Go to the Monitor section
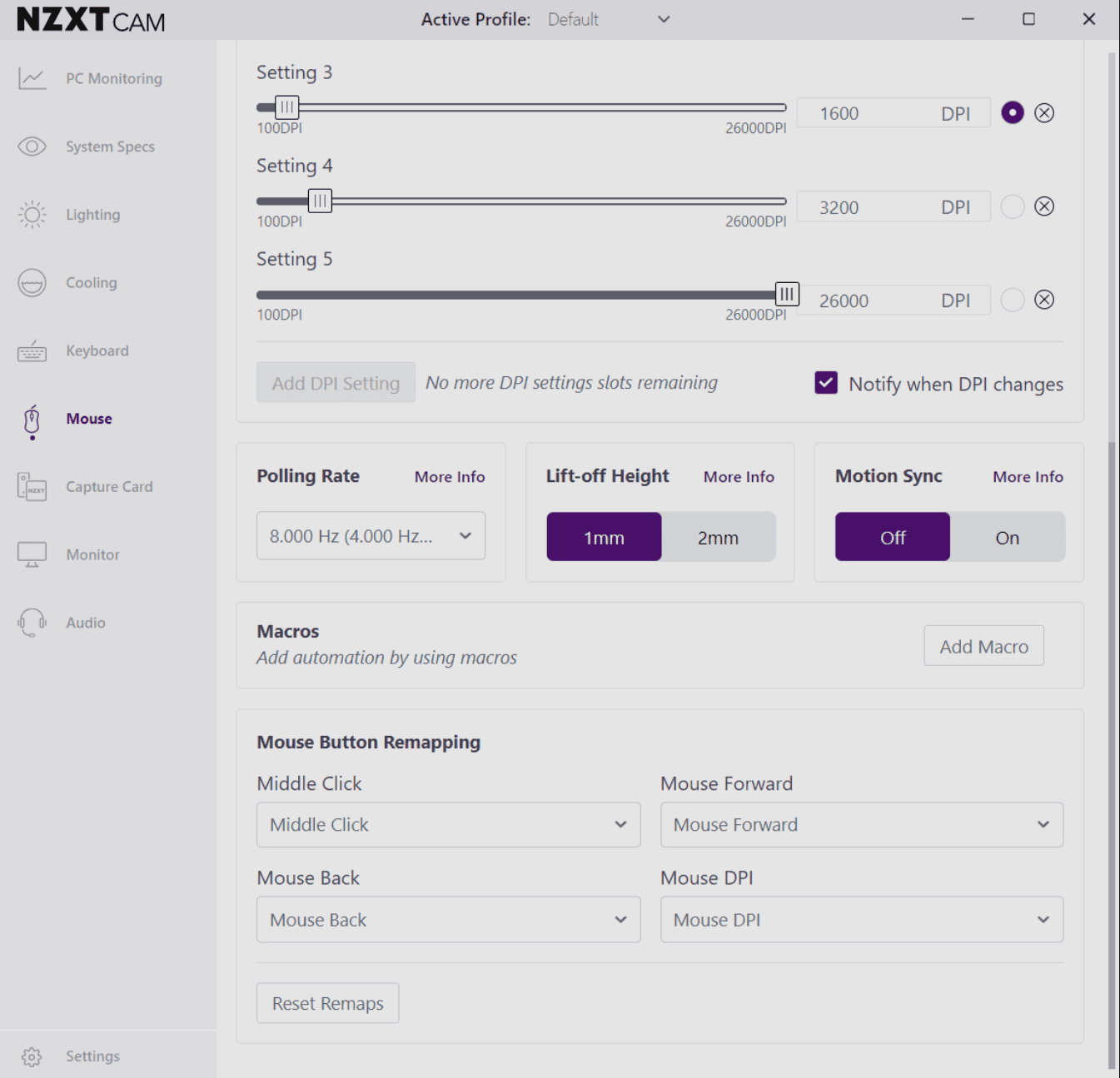This screenshot has height=1078, width=1120. tap(92, 555)
